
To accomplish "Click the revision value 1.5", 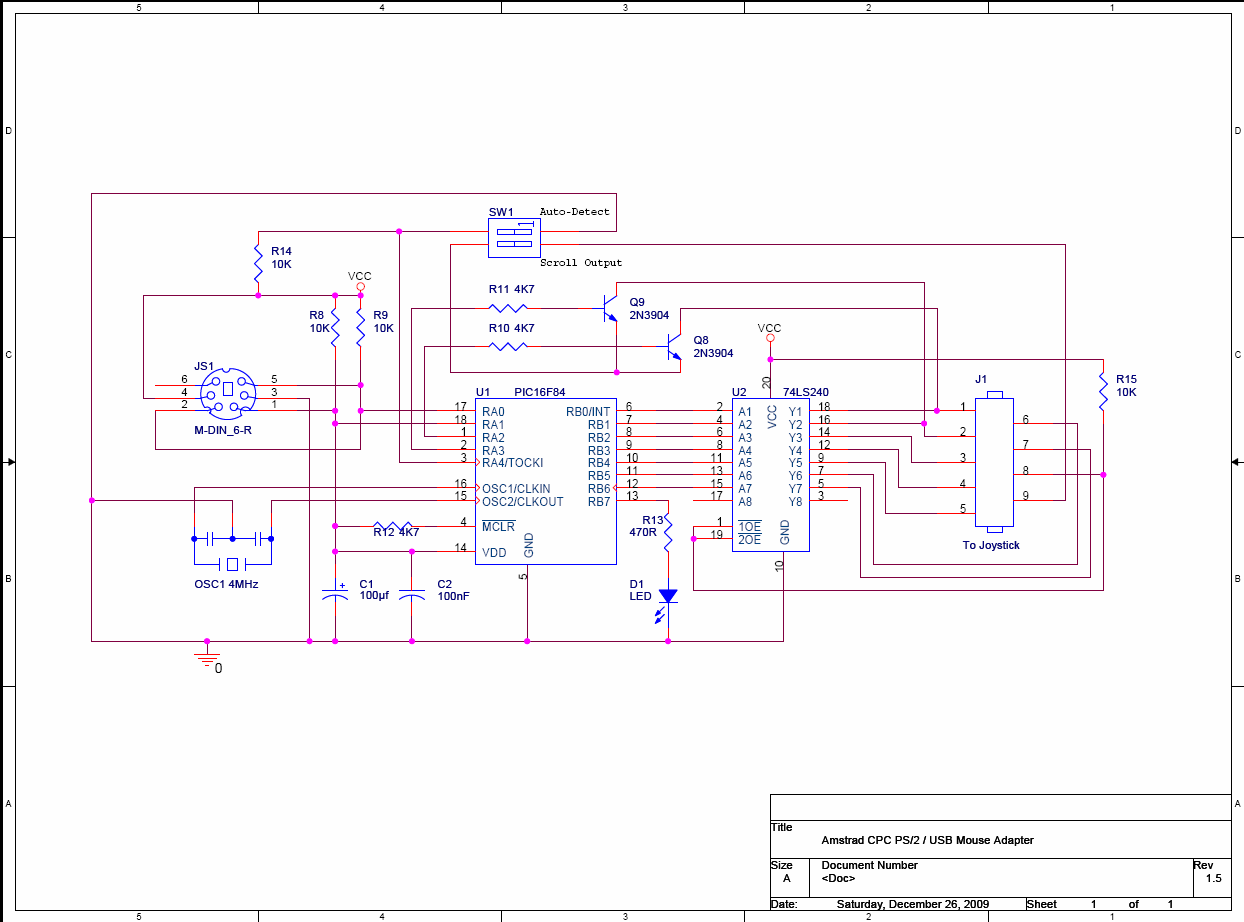I will click(1213, 878).
